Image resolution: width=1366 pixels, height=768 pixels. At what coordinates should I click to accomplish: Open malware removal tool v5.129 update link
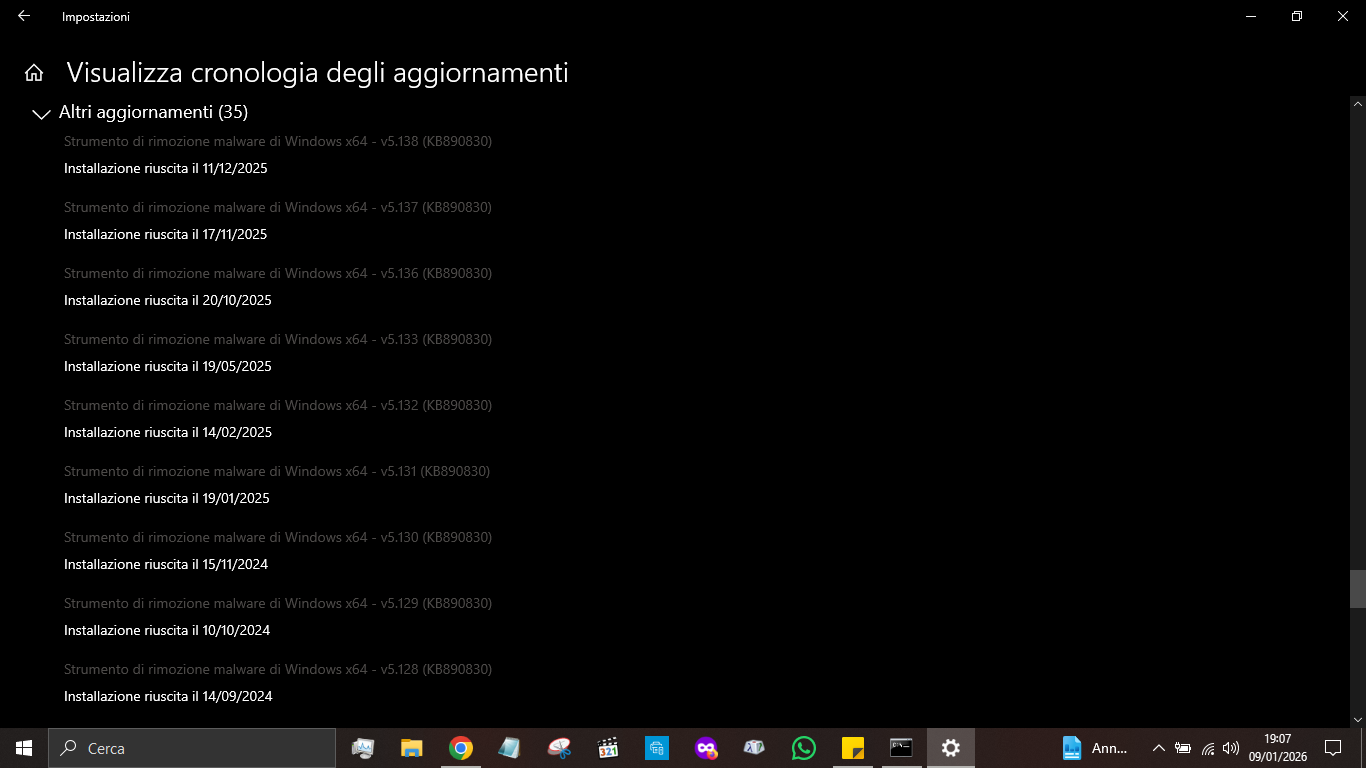pos(278,604)
